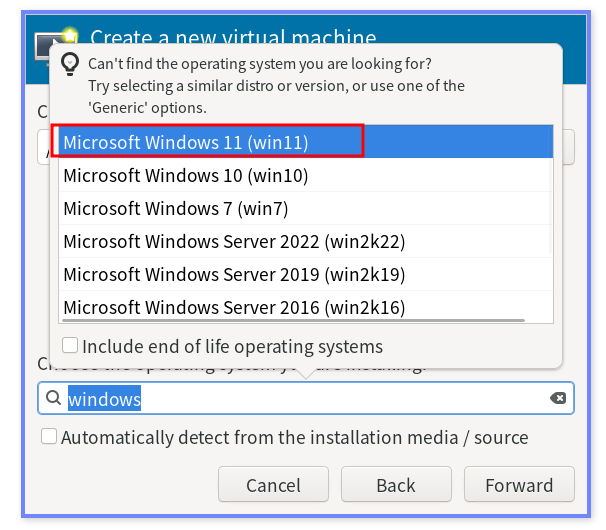Viewport: 606px width, 530px height.
Task: Click the lightbulb hint icon
Action: (x=70, y=64)
